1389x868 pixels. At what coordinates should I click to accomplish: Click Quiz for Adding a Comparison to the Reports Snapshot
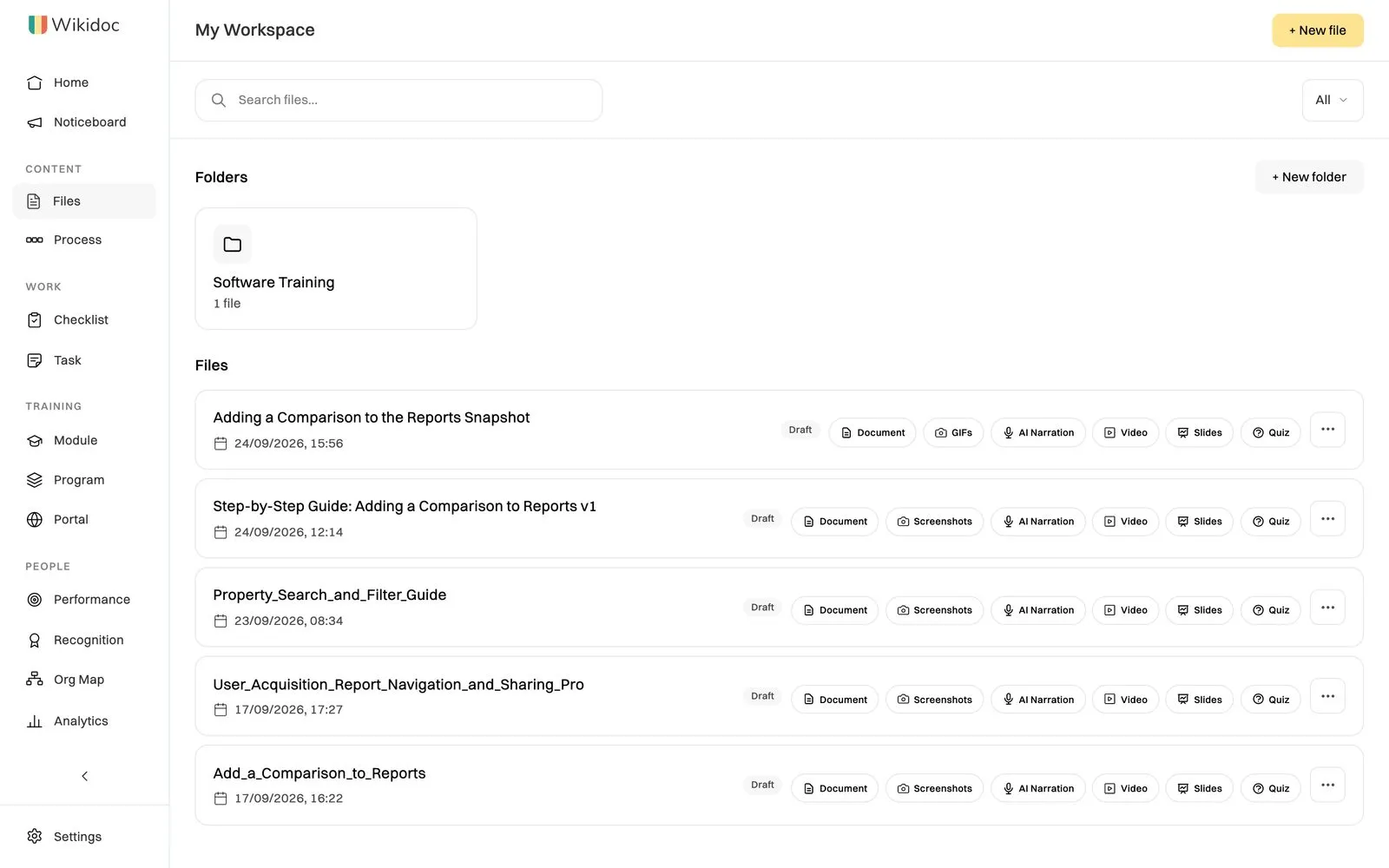(x=1271, y=433)
